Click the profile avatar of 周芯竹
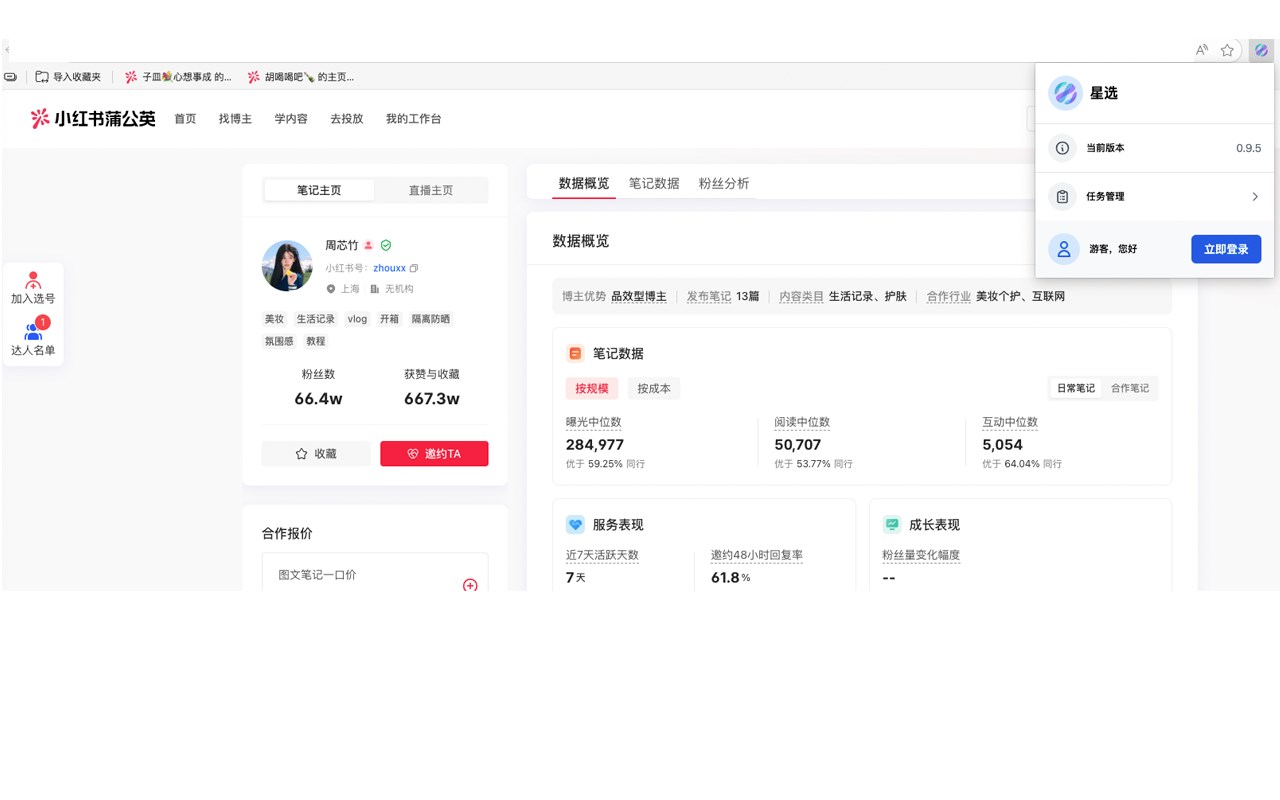The height and width of the screenshot is (800, 1280). [287, 266]
